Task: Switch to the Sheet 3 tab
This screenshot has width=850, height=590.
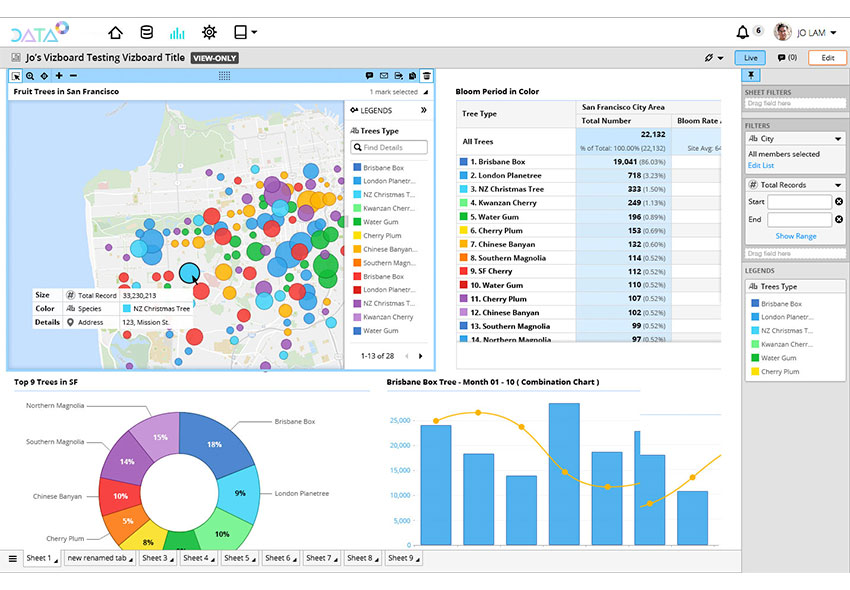Action: click(154, 558)
